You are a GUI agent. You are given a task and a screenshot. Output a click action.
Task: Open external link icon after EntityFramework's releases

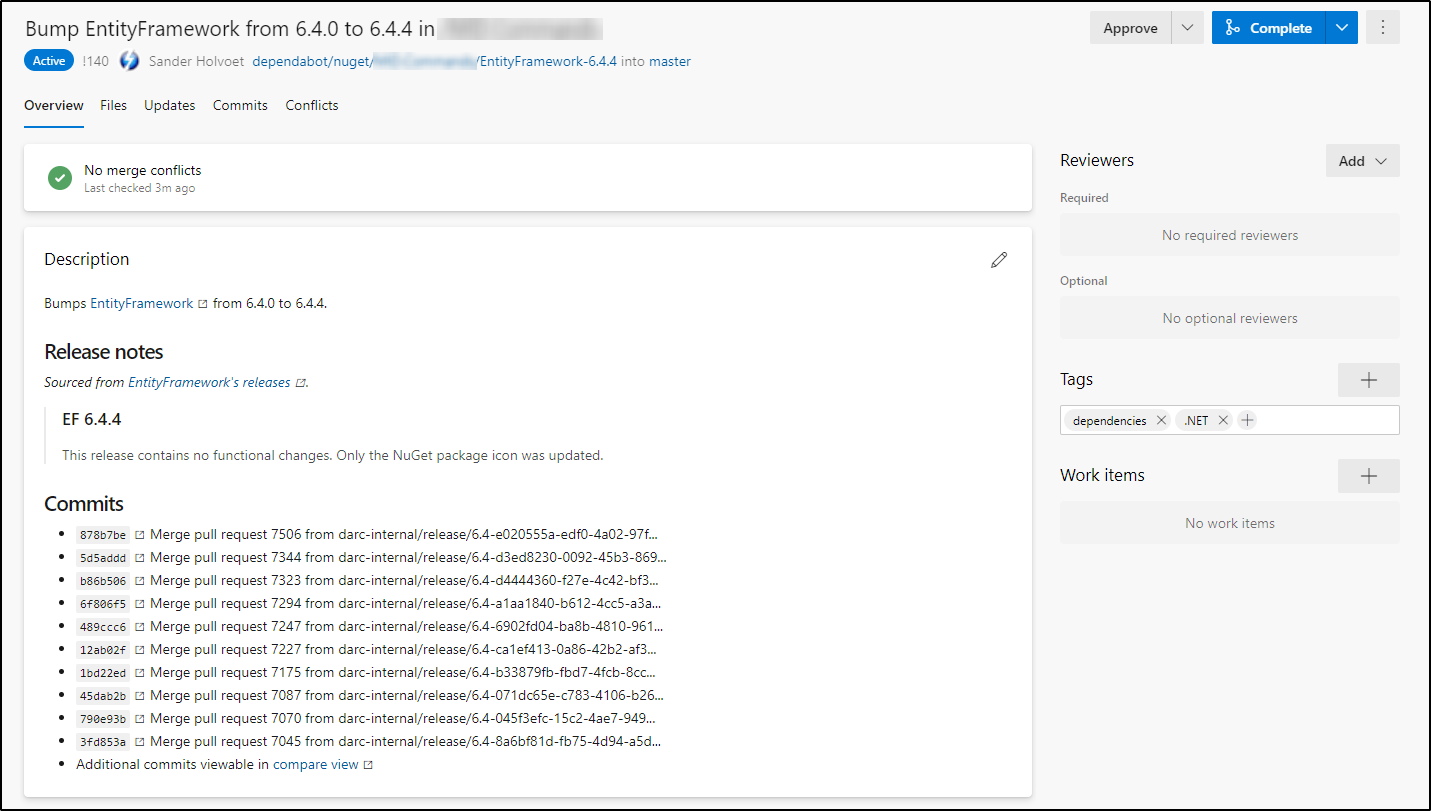[300, 383]
